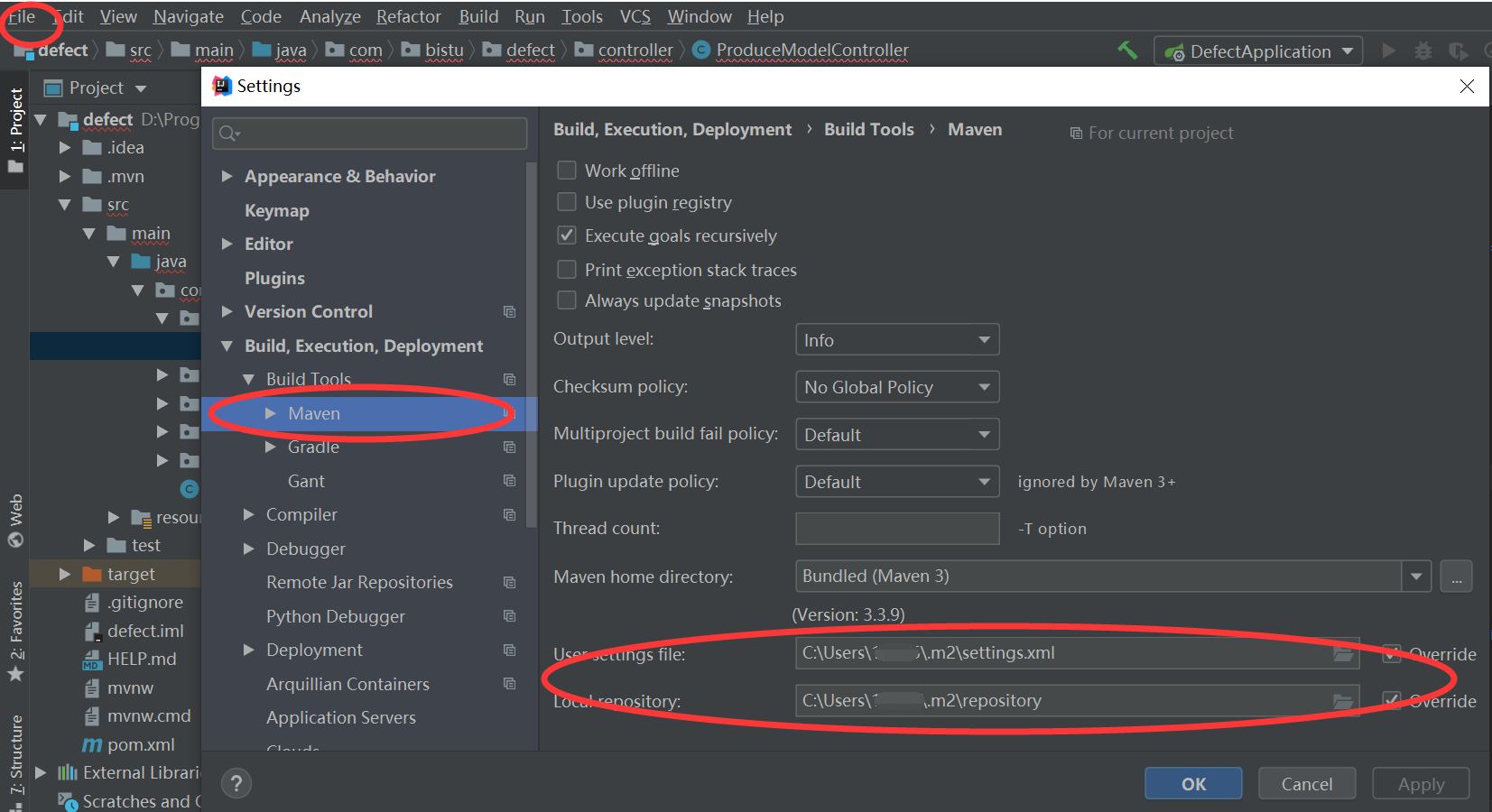
Task: Enable Use plugin registry checkbox
Action: point(567,201)
